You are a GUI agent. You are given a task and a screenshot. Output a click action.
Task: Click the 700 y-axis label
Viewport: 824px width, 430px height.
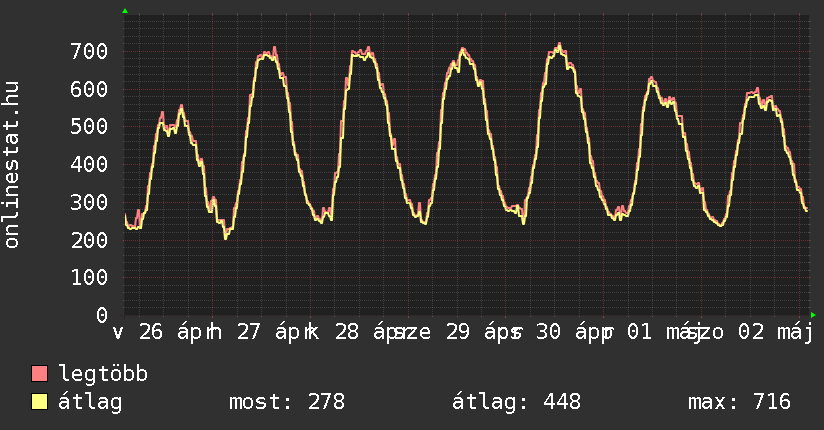click(x=89, y=52)
